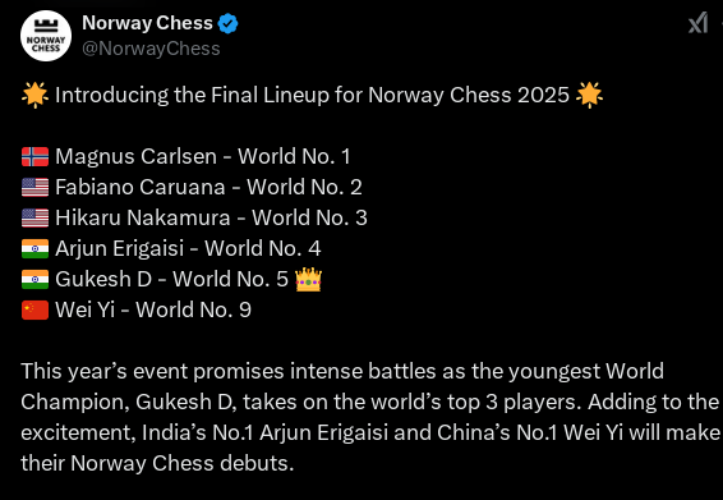Click the US flag beside Hikaru Nakamura
The height and width of the screenshot is (500, 723).
point(34,218)
